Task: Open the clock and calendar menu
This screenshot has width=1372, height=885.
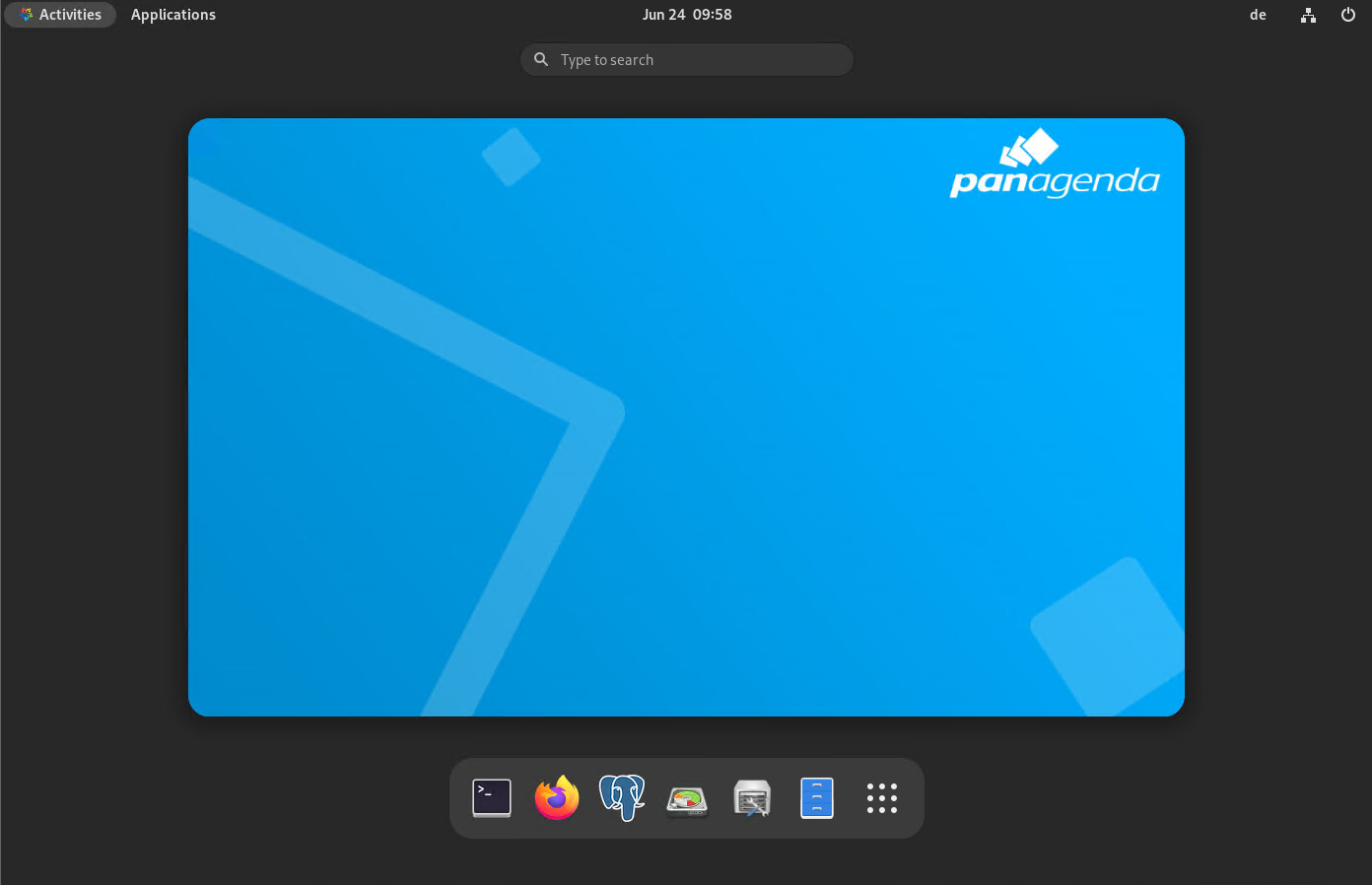Action: (x=687, y=15)
